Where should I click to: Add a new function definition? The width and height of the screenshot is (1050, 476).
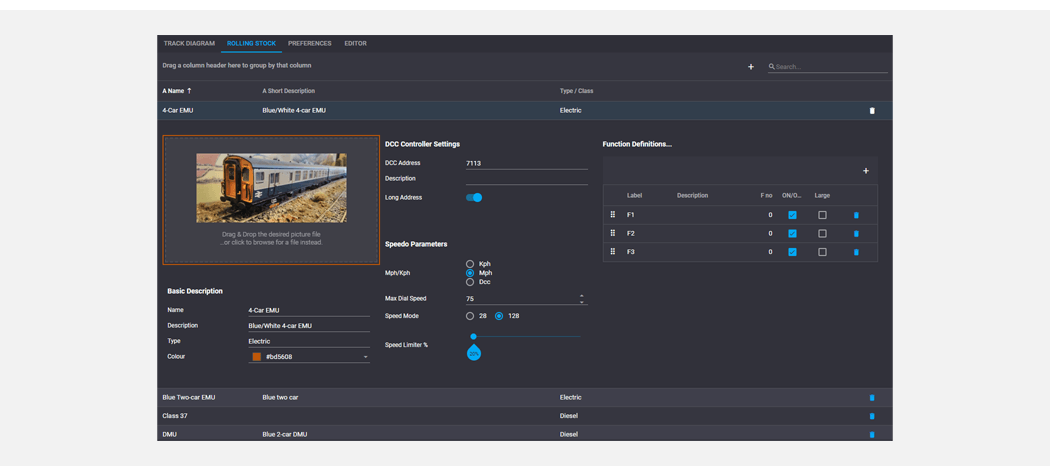point(866,171)
